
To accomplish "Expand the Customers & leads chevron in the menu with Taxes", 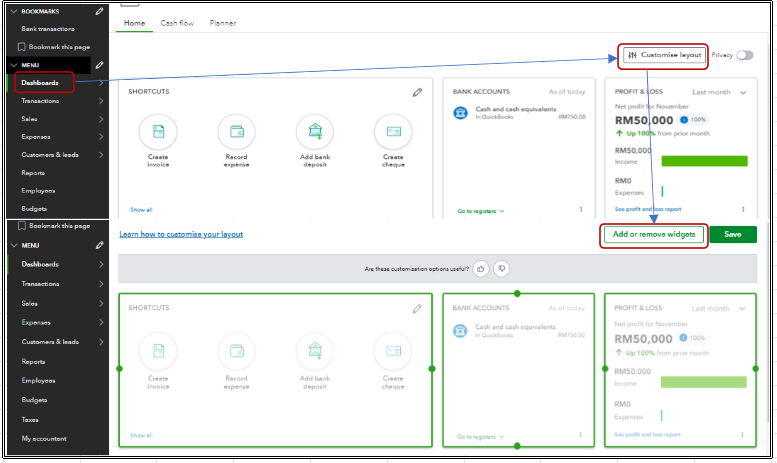I will [101, 342].
